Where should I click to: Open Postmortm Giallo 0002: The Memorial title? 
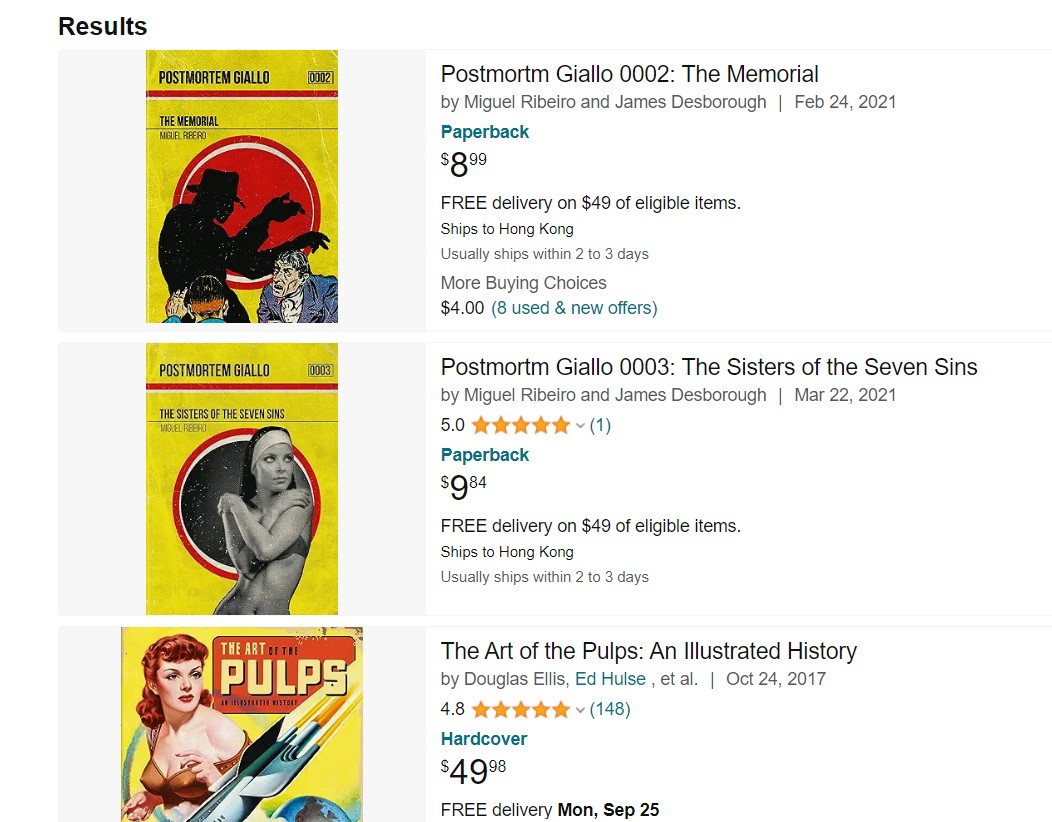point(629,74)
